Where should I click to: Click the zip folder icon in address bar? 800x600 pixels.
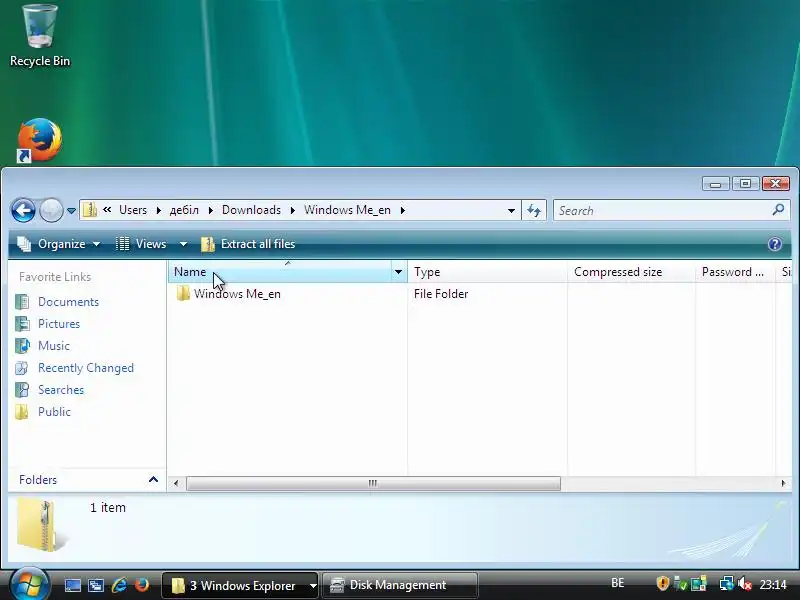click(x=90, y=210)
